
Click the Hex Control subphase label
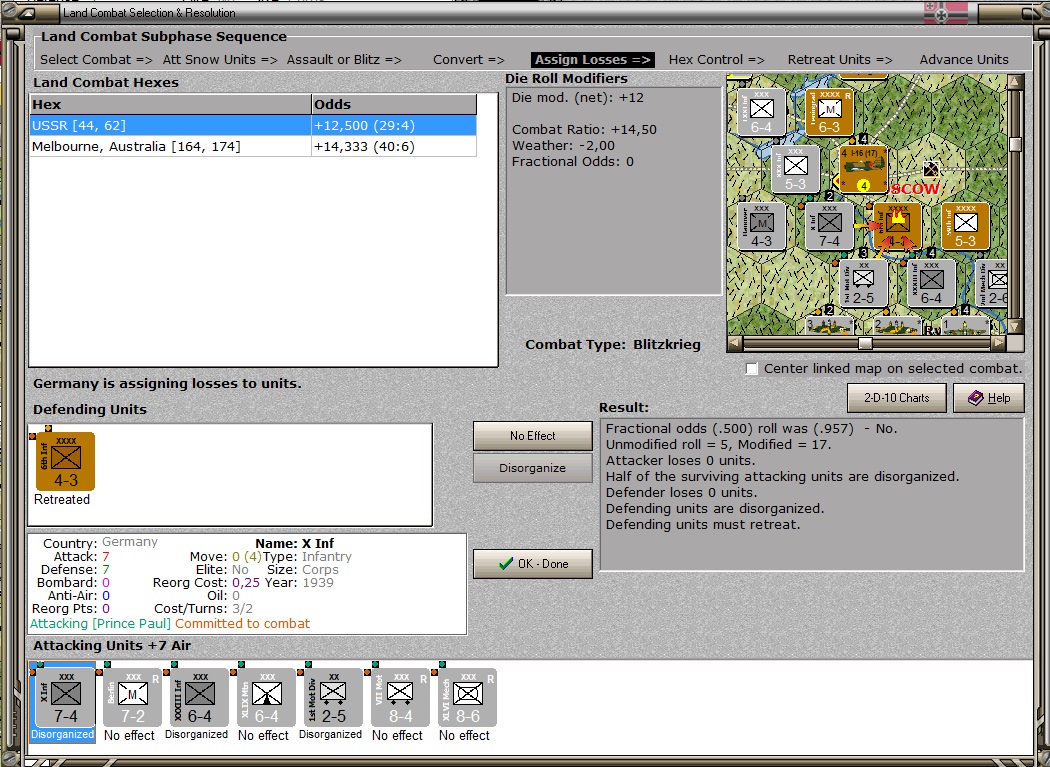(717, 60)
